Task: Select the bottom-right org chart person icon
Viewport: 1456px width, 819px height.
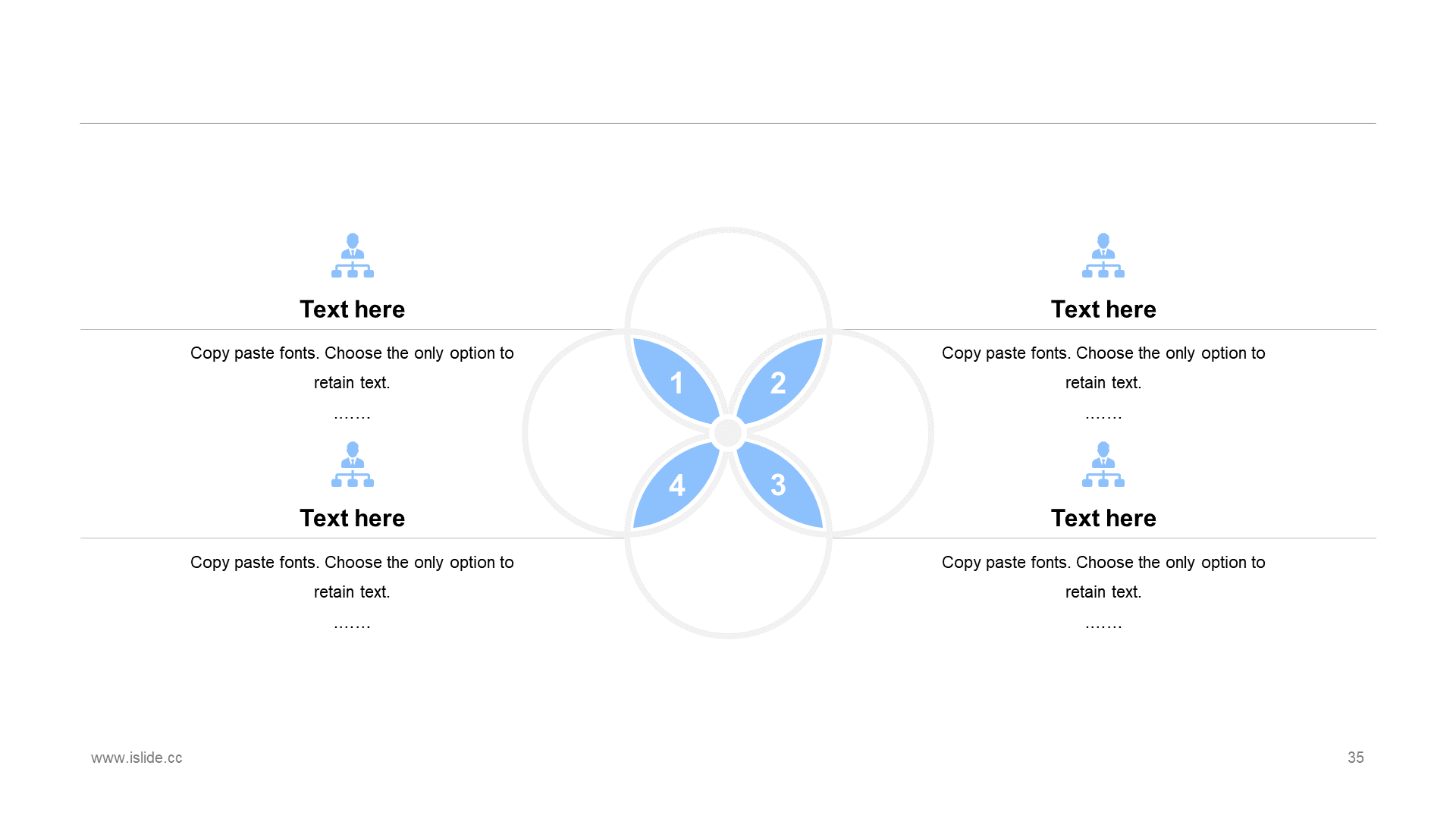Action: [x=1103, y=464]
